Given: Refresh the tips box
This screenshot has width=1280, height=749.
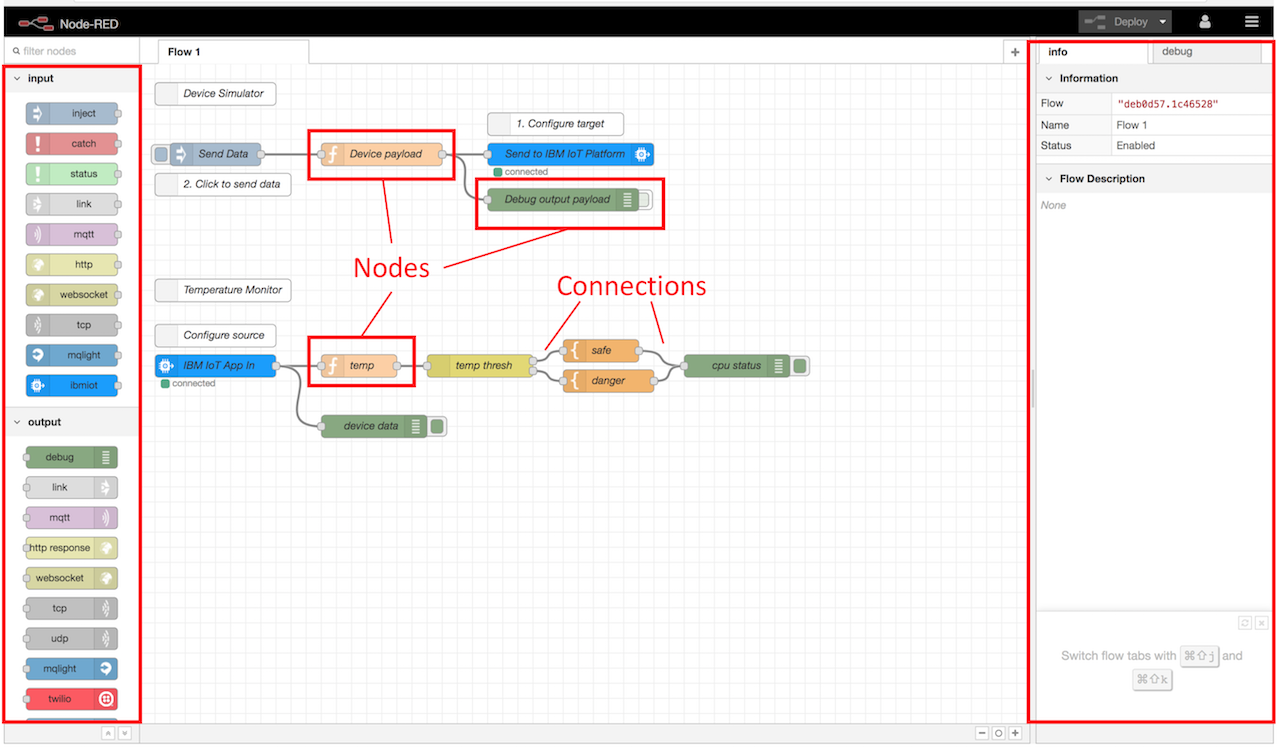Looking at the screenshot, I should click(1245, 622).
